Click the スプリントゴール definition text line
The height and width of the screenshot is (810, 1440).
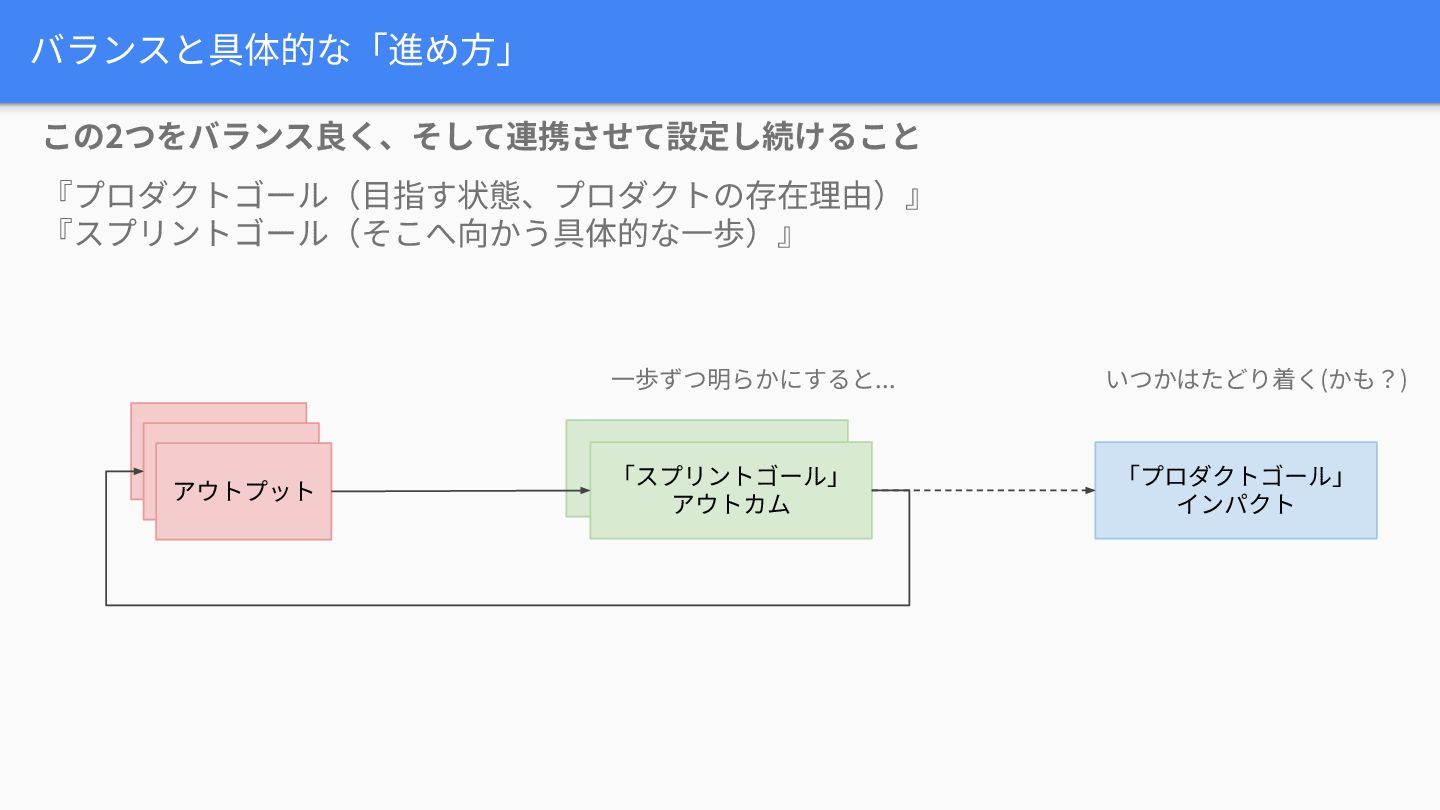[x=424, y=234]
